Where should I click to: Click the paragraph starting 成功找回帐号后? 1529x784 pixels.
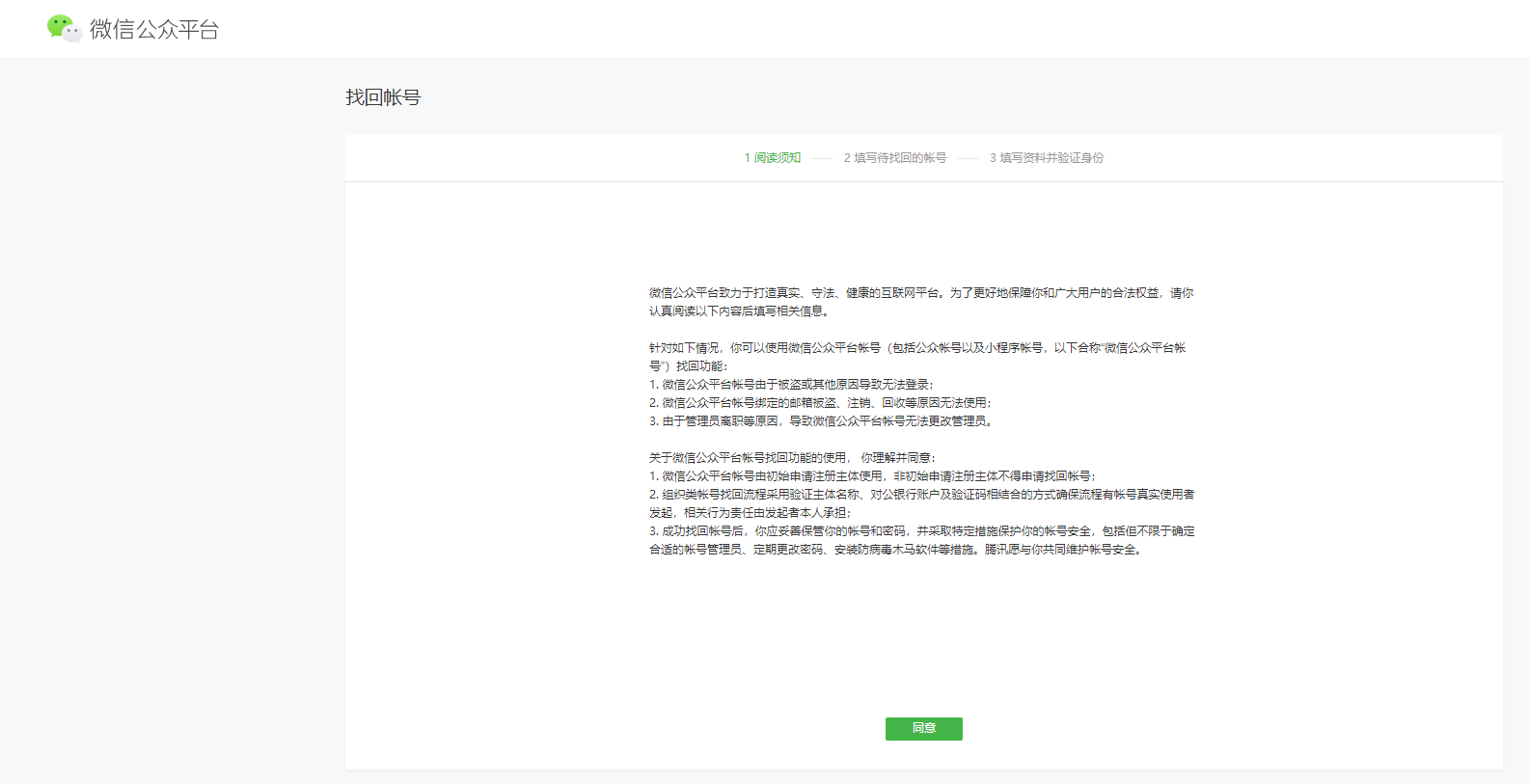(922, 540)
